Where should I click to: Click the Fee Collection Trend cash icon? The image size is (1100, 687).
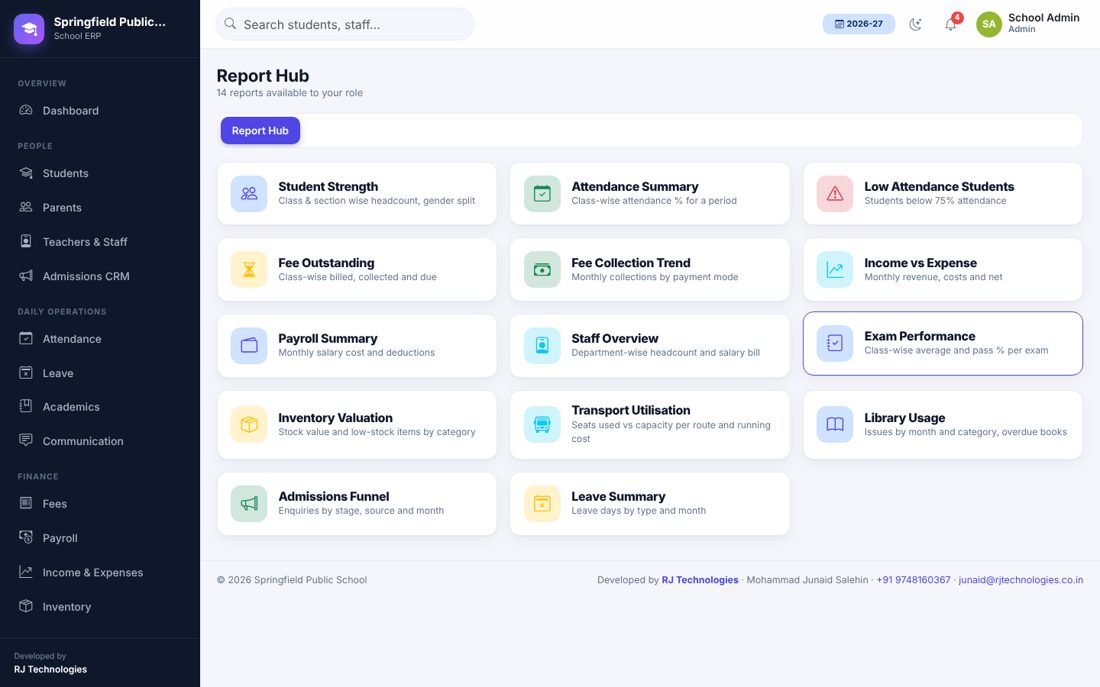[x=542, y=269]
